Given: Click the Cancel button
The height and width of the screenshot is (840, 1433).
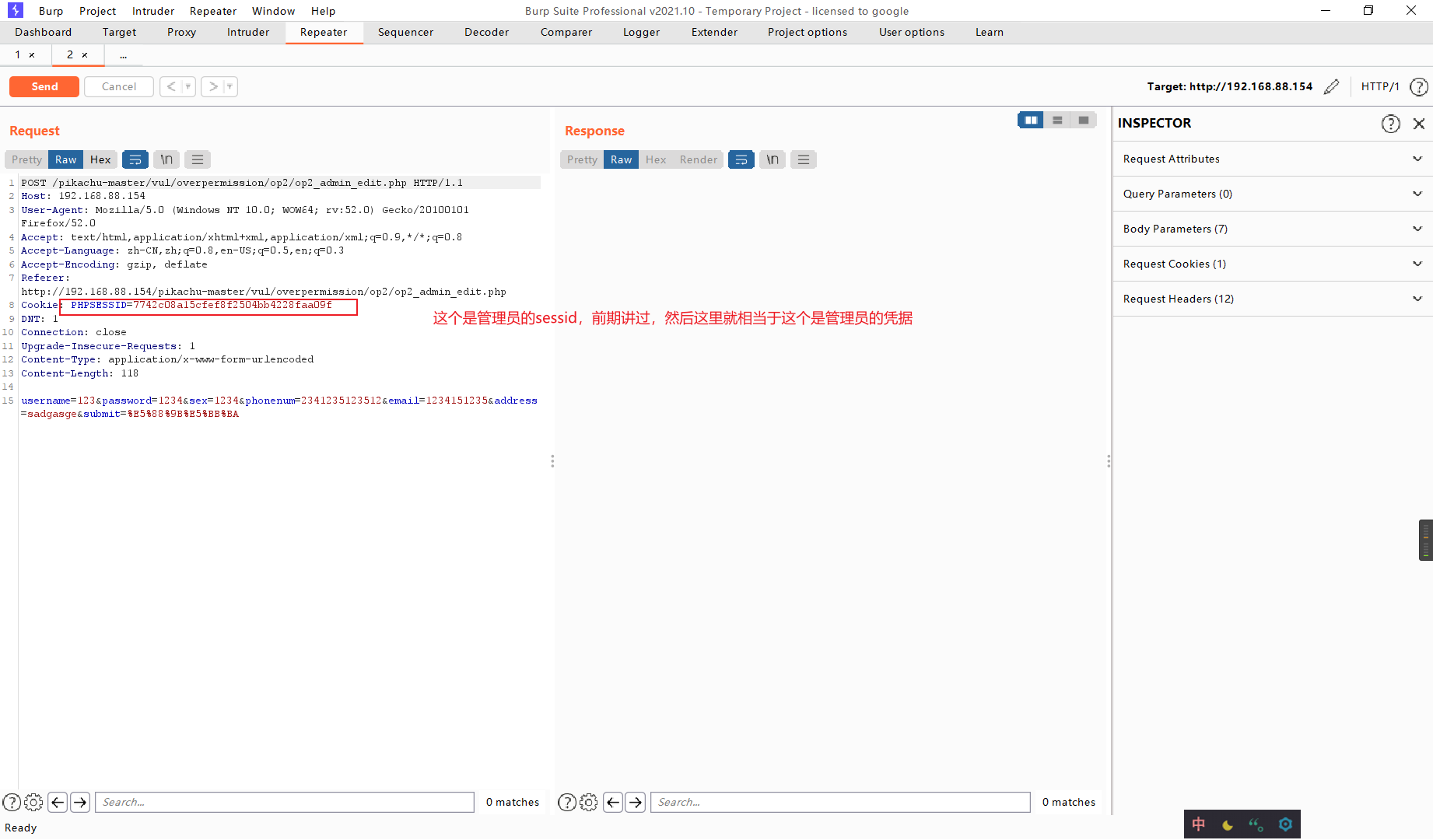Looking at the screenshot, I should (119, 86).
